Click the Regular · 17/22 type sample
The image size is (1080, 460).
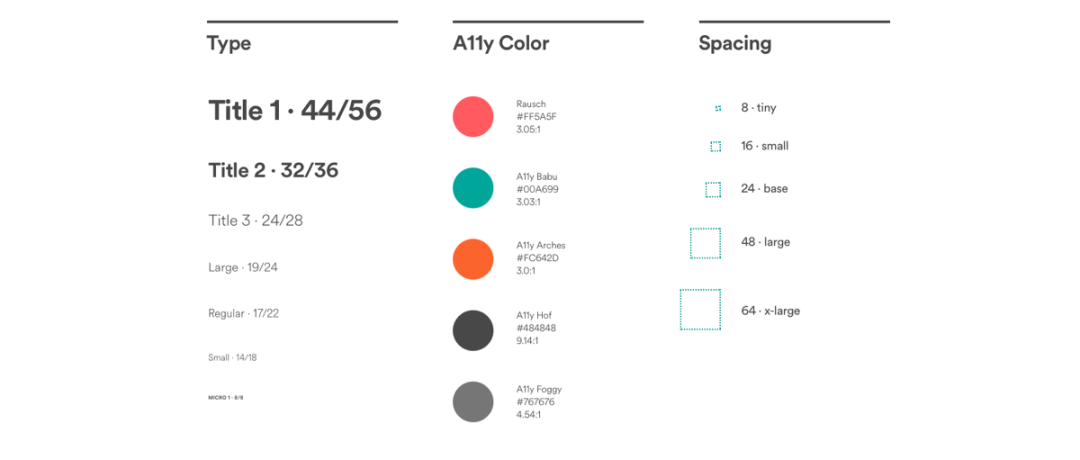coord(243,314)
